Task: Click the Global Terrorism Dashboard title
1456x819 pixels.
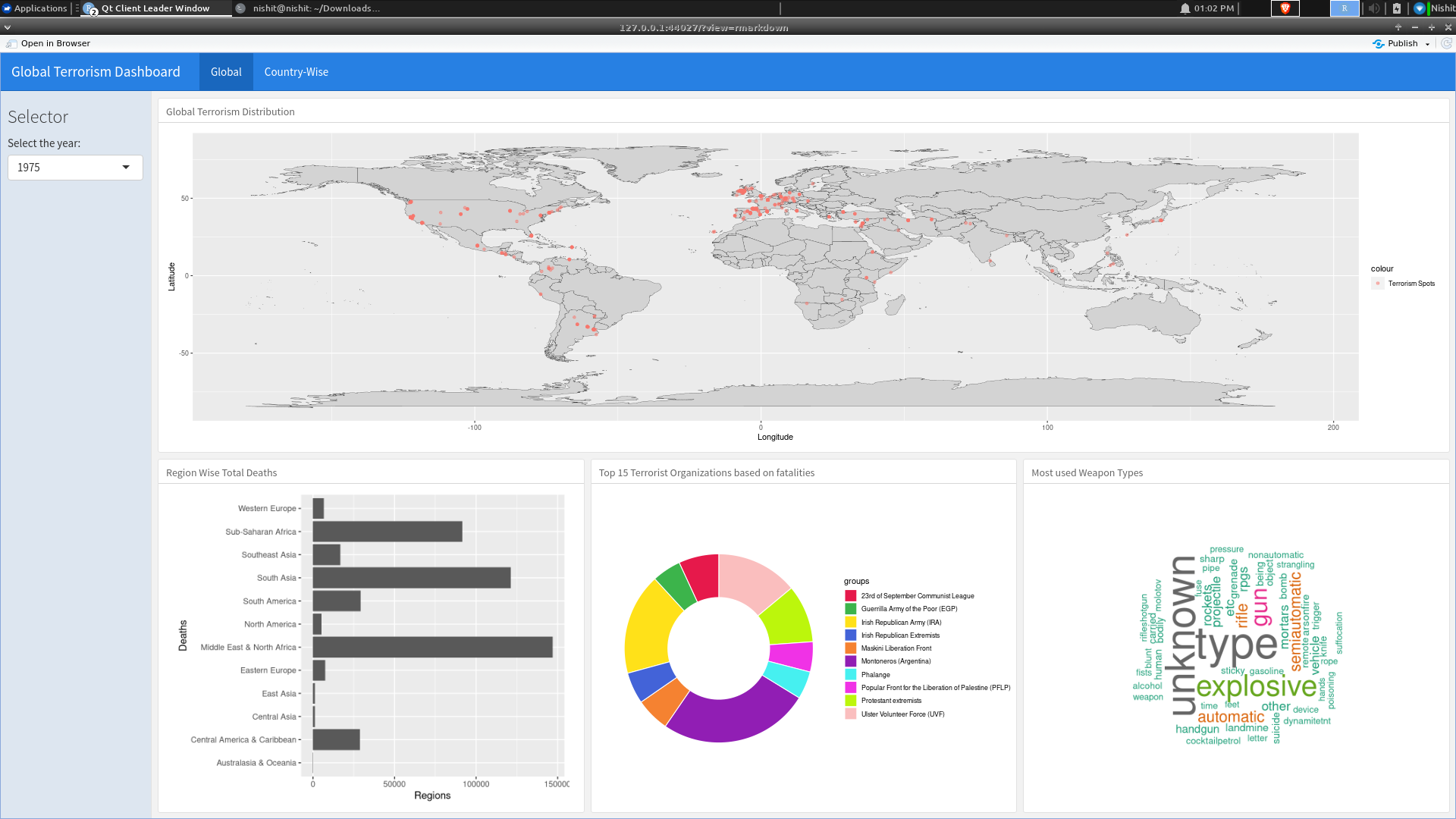Action: [x=96, y=72]
